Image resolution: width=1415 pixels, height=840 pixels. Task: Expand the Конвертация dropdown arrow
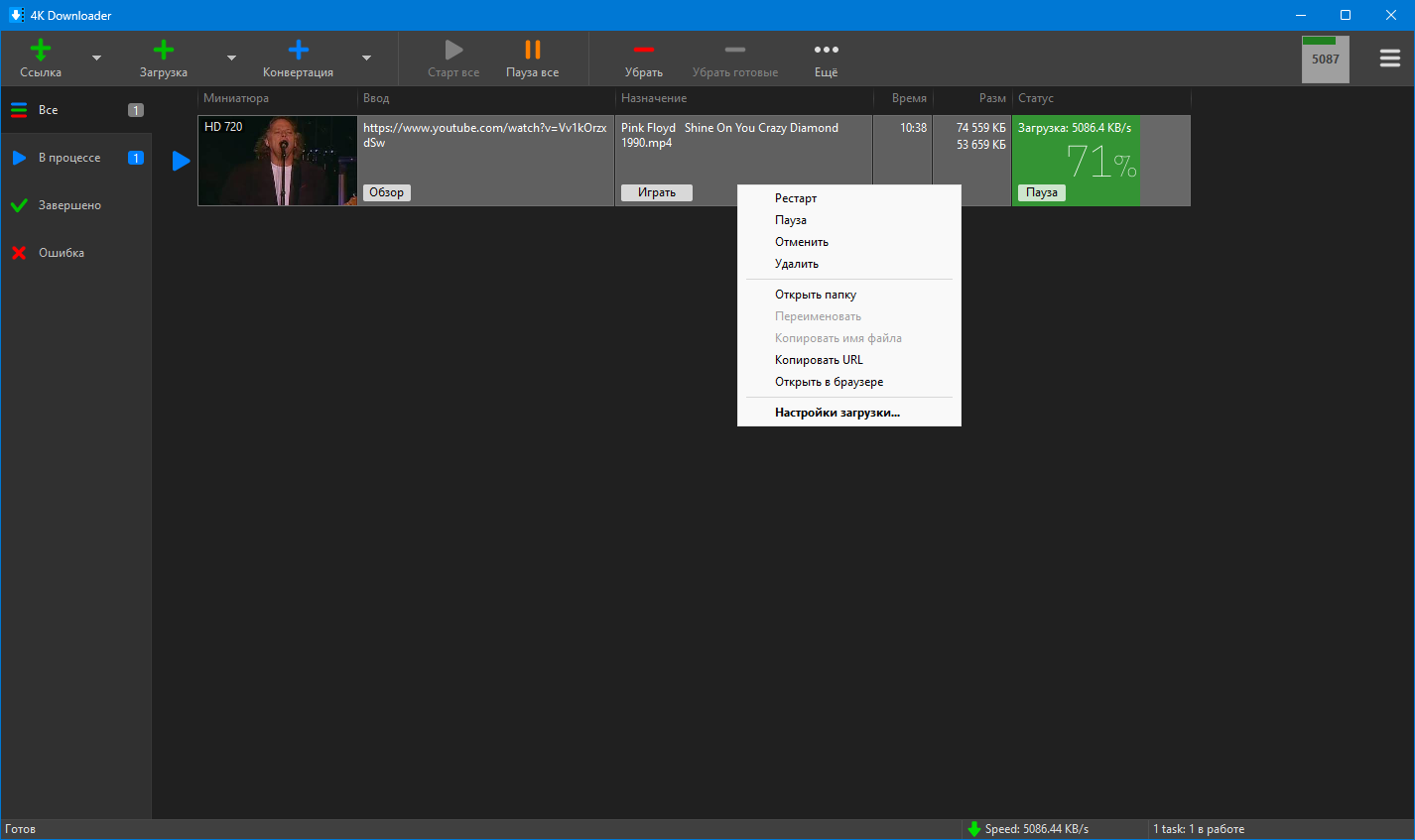[366, 59]
